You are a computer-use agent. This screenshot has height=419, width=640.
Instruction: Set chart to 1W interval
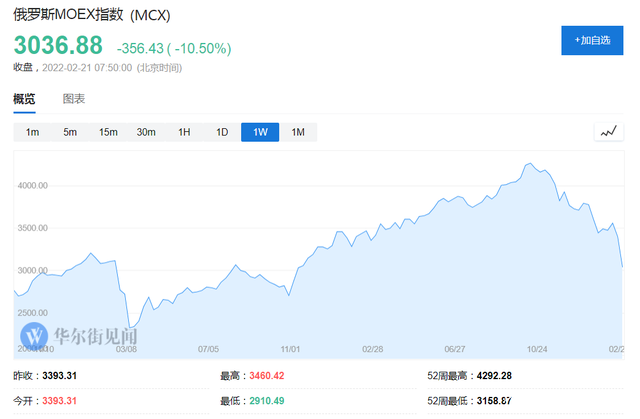point(260,132)
